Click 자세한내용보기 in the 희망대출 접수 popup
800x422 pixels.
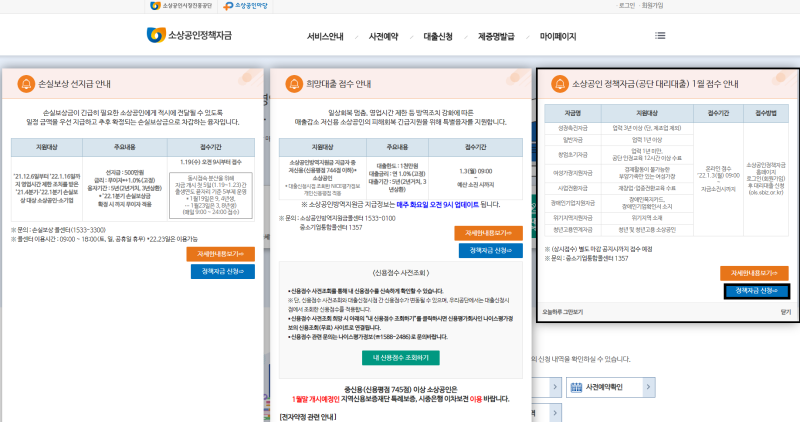488,233
